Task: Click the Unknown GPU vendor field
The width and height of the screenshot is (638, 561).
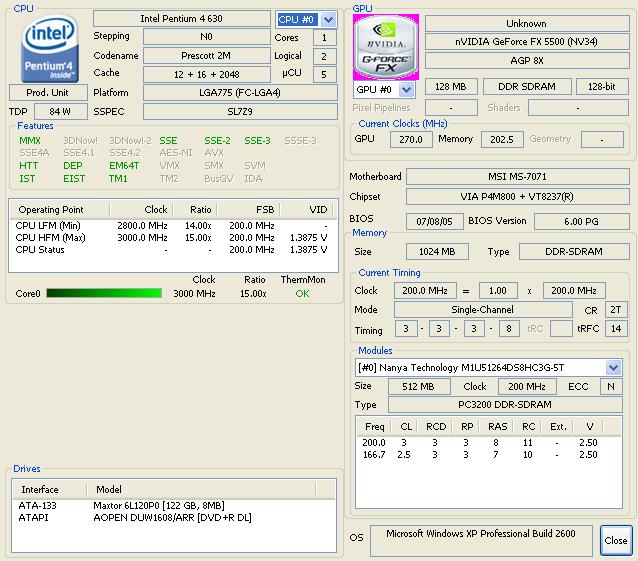Action: coord(527,24)
